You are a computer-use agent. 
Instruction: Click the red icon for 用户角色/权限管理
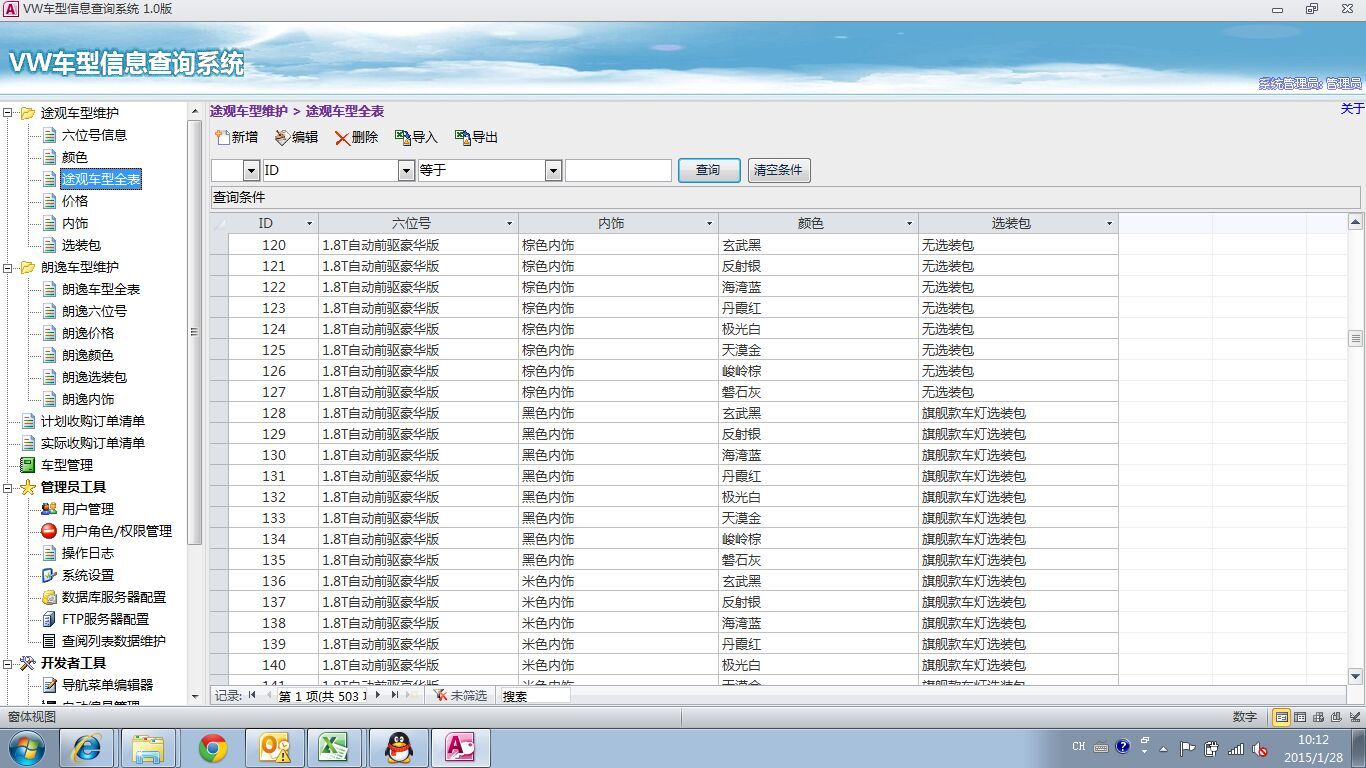click(x=49, y=531)
